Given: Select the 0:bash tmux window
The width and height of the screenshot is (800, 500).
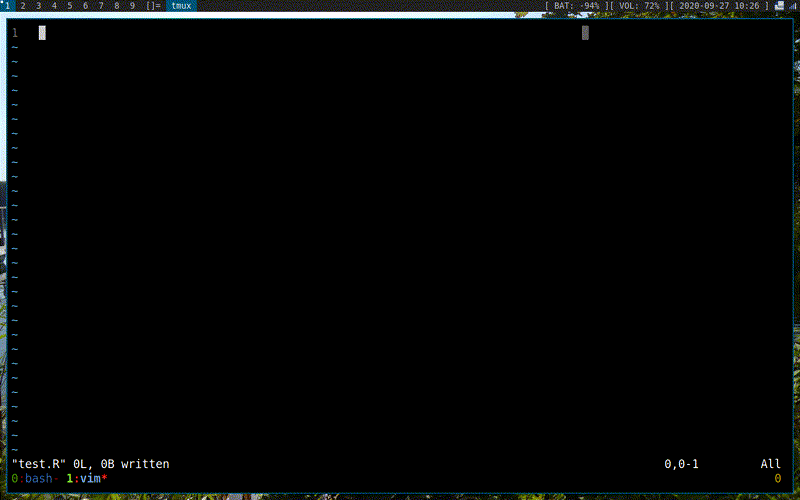Looking at the screenshot, I should (35, 479).
